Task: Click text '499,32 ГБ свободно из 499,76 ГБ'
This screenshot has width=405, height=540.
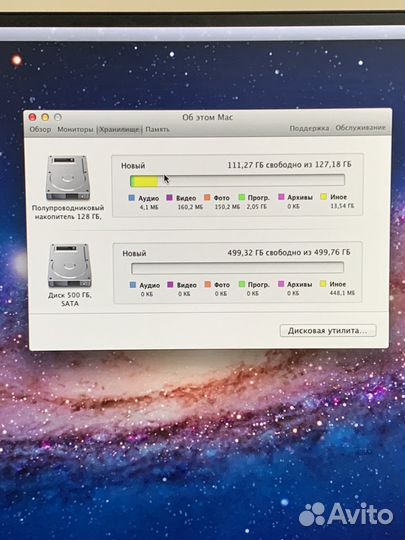Action: click(x=289, y=252)
